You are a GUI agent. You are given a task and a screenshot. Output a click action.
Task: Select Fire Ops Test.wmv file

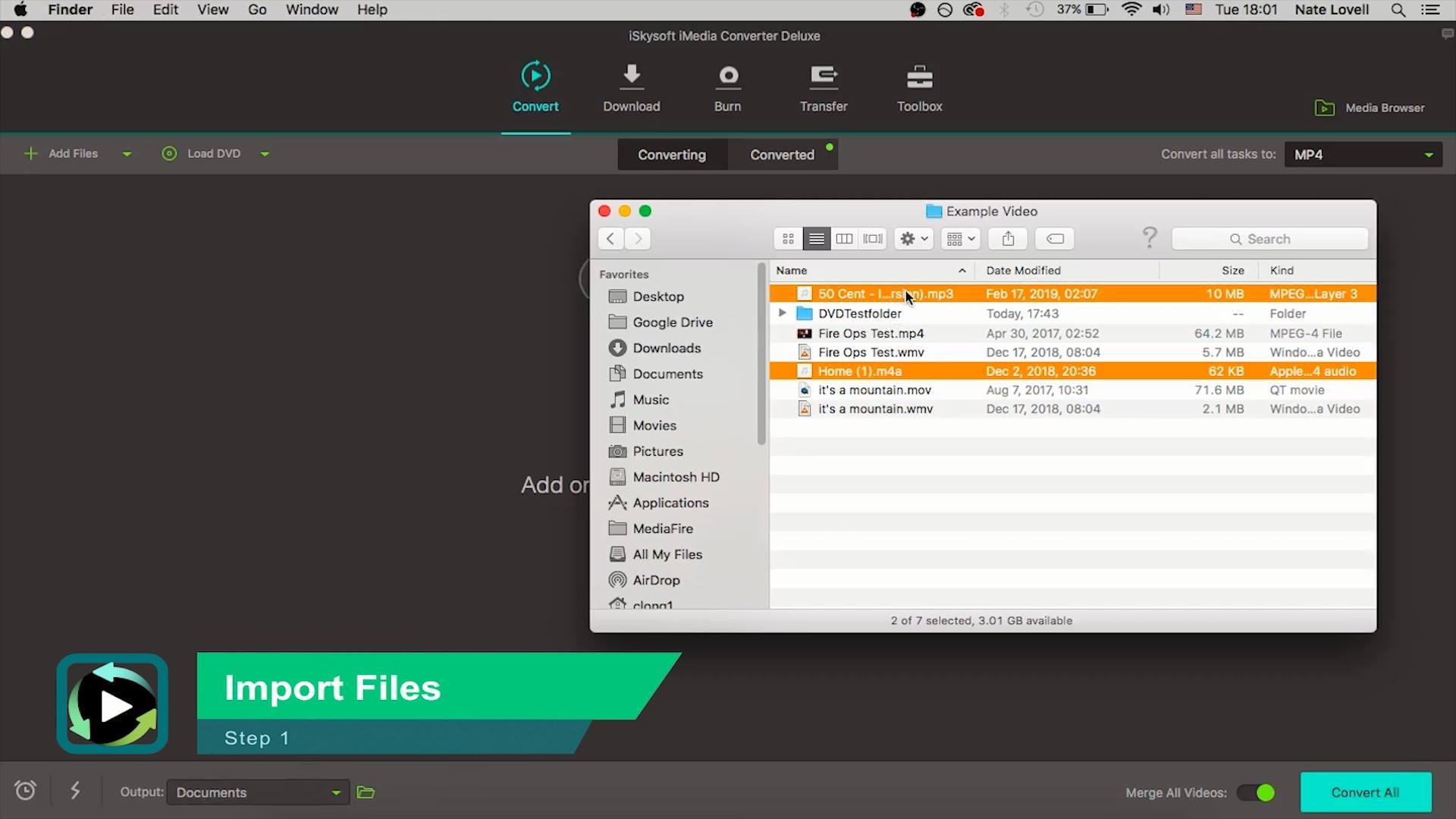(x=1073, y=353)
